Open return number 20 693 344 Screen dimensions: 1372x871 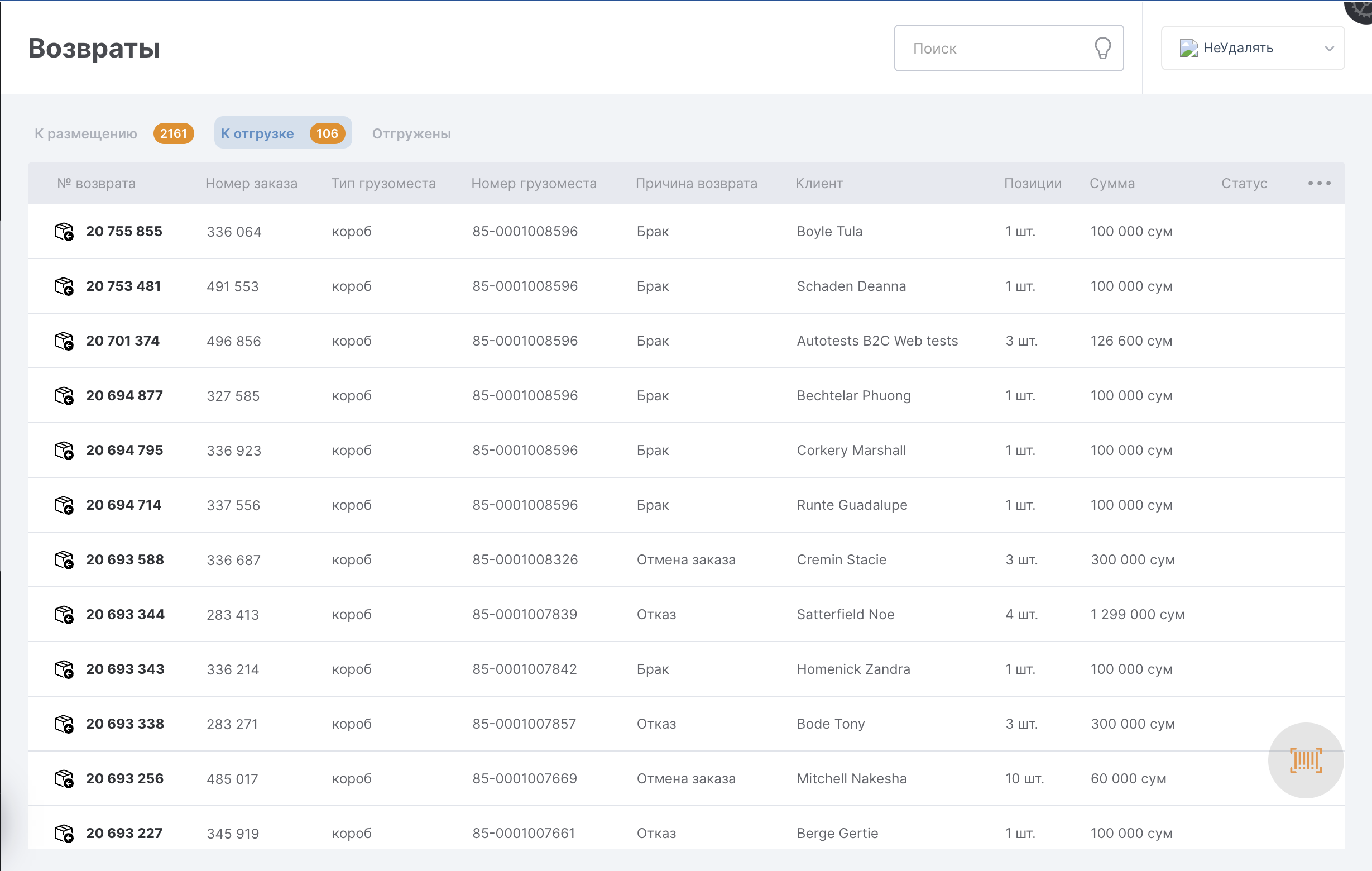point(126,615)
